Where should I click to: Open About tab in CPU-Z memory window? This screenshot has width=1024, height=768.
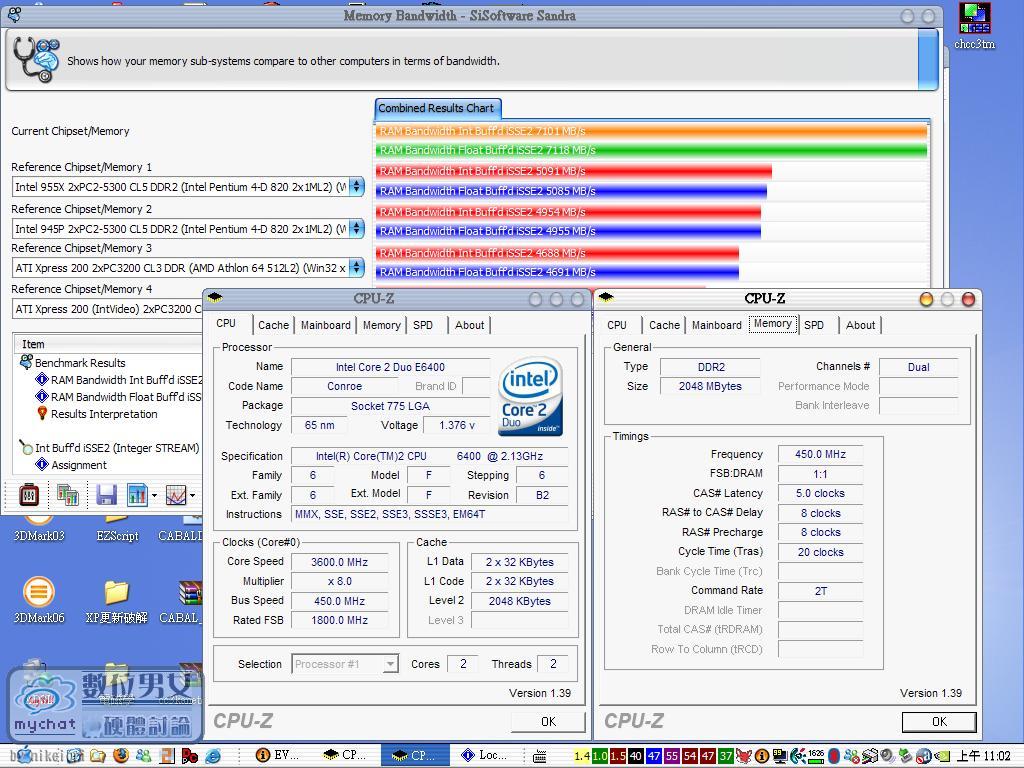click(x=860, y=325)
